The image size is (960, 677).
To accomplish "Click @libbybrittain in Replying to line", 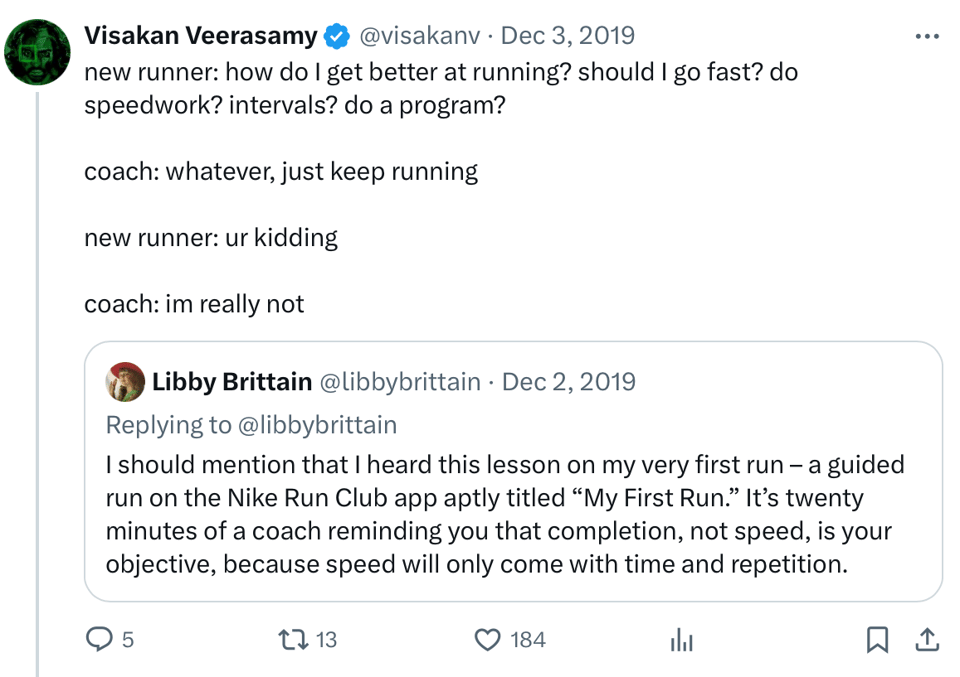I will pos(317,425).
